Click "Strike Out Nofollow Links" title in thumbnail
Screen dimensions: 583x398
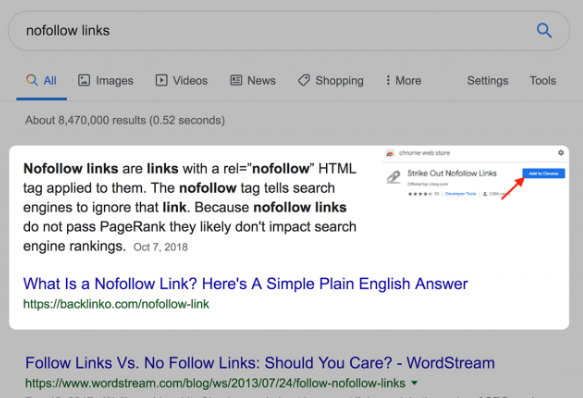pyautogui.click(x=452, y=173)
